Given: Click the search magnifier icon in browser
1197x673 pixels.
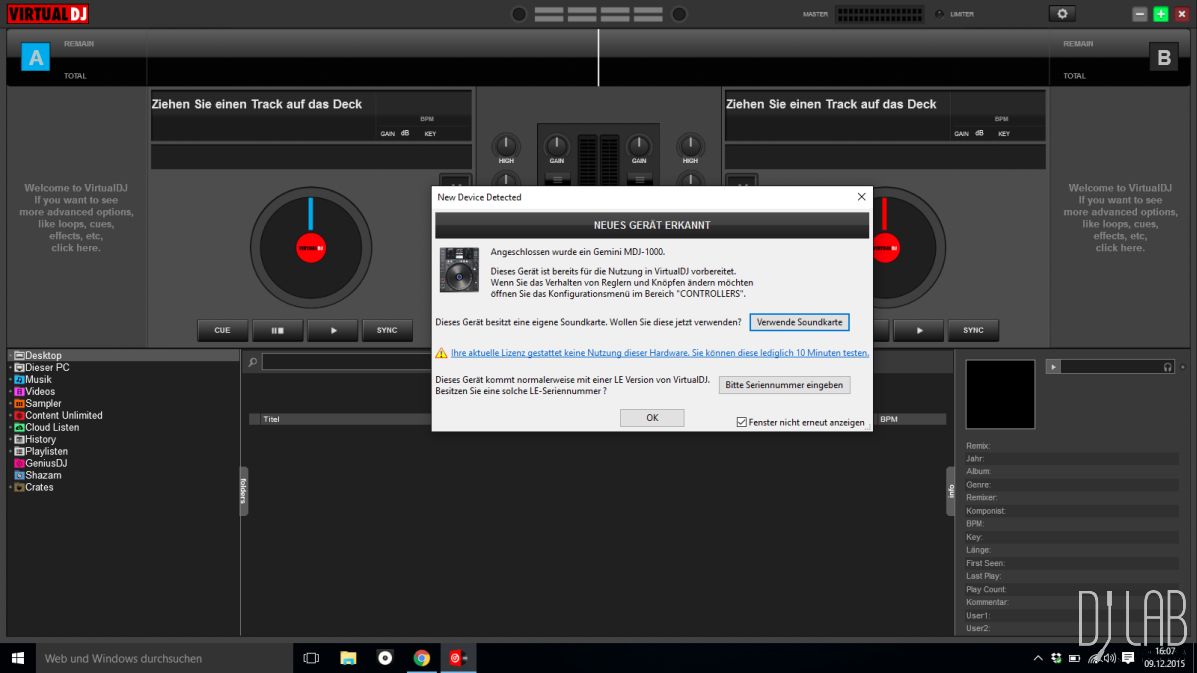Looking at the screenshot, I should pyautogui.click(x=253, y=362).
